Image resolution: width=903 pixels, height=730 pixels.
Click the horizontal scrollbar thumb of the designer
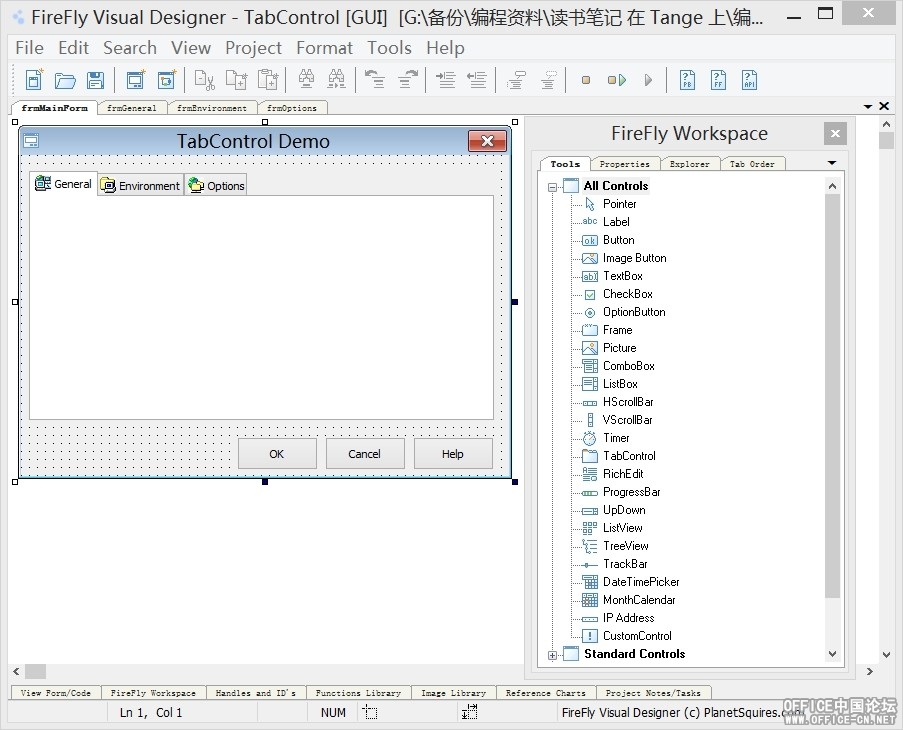click(35, 671)
